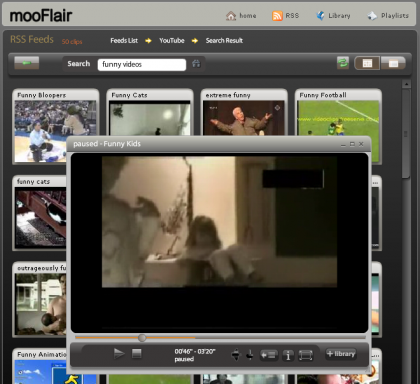The image size is (420, 384).
Task: Open the outrageously funny thumbnail
Action: [x=40, y=304]
